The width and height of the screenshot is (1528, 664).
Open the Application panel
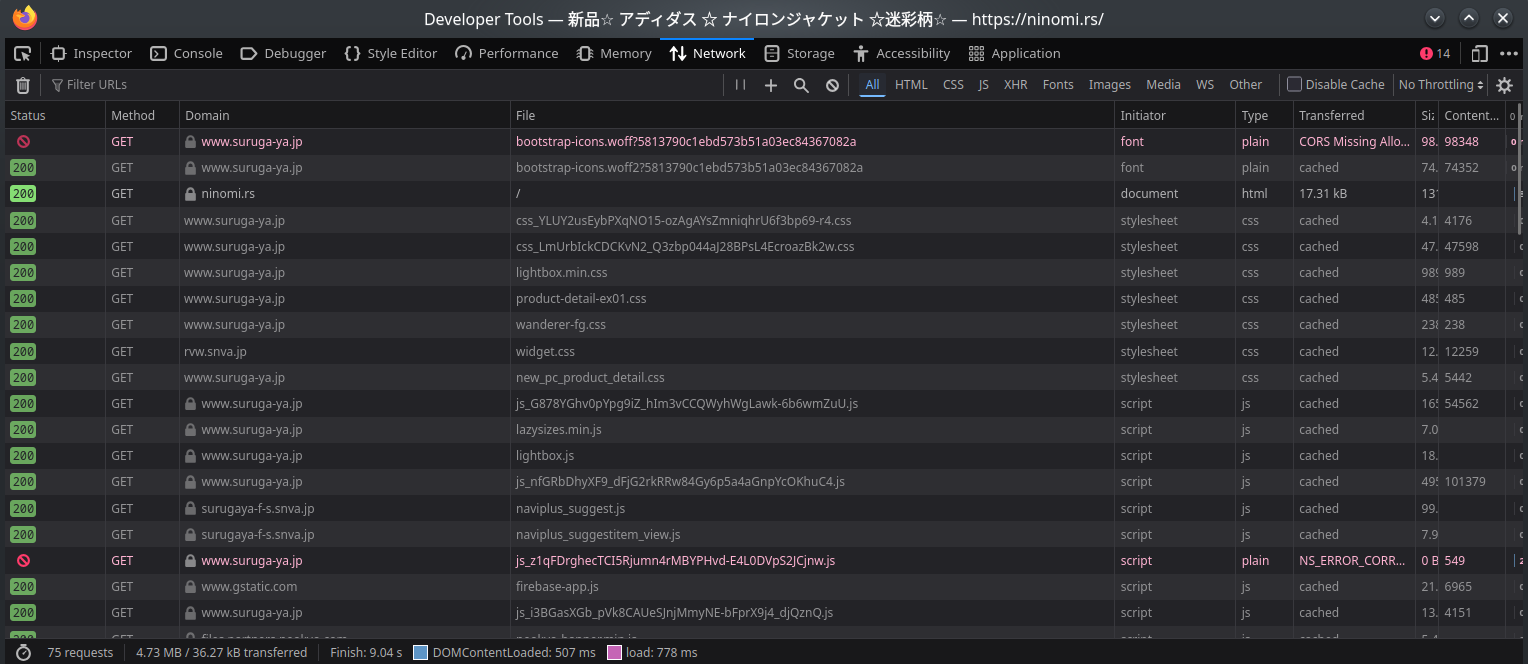(1014, 54)
